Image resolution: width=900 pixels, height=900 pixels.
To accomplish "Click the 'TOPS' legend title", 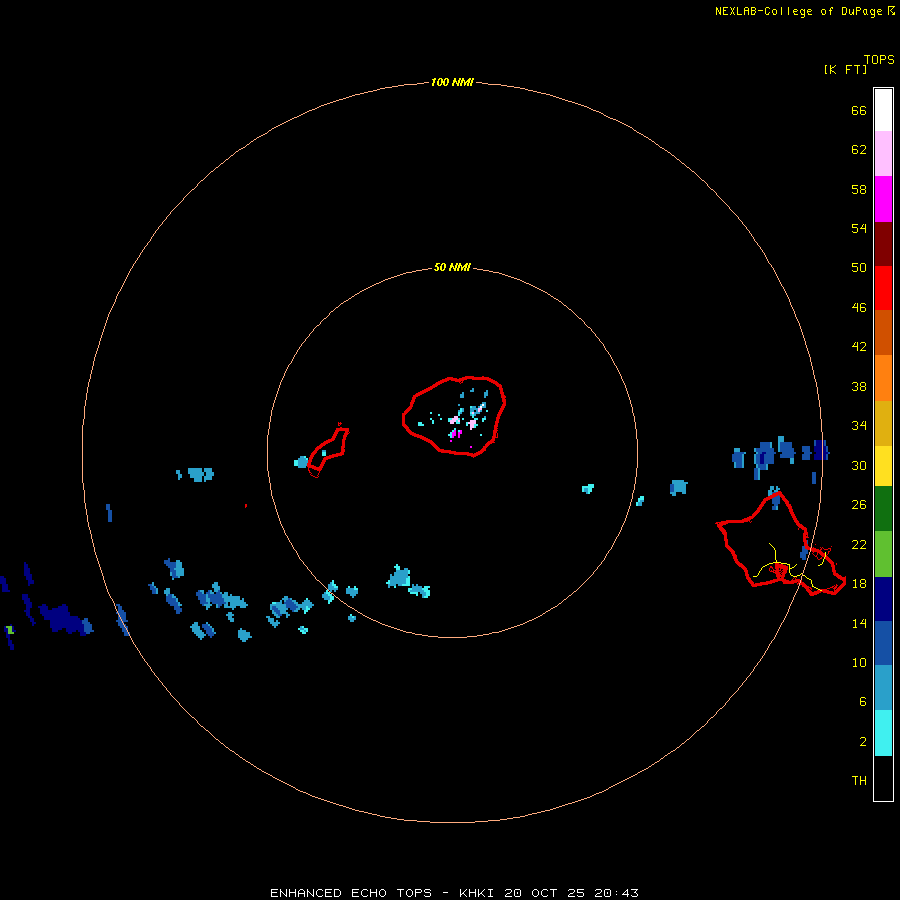I will tap(879, 59).
